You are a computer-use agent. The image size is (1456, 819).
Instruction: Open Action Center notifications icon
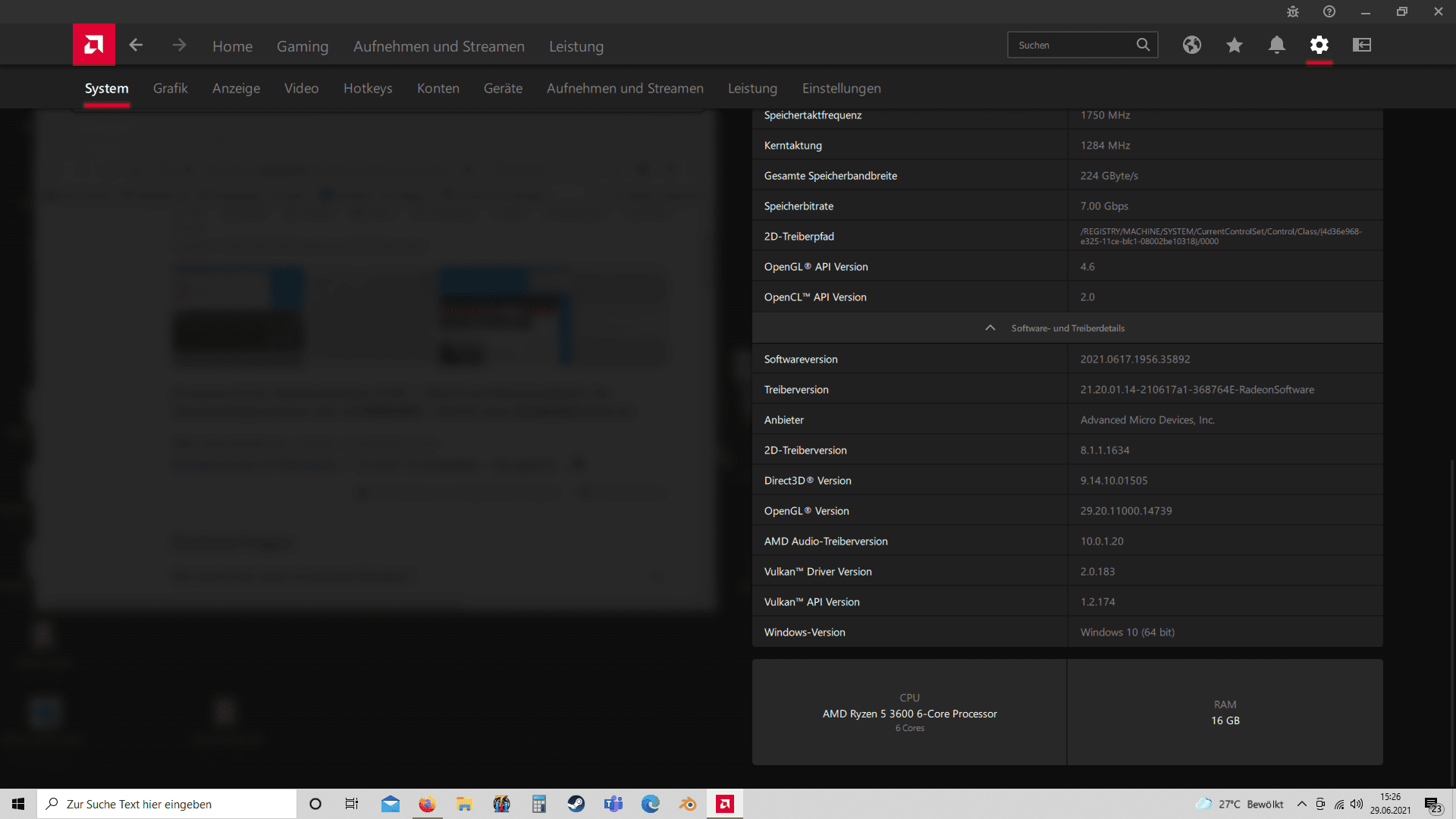pos(1432,805)
